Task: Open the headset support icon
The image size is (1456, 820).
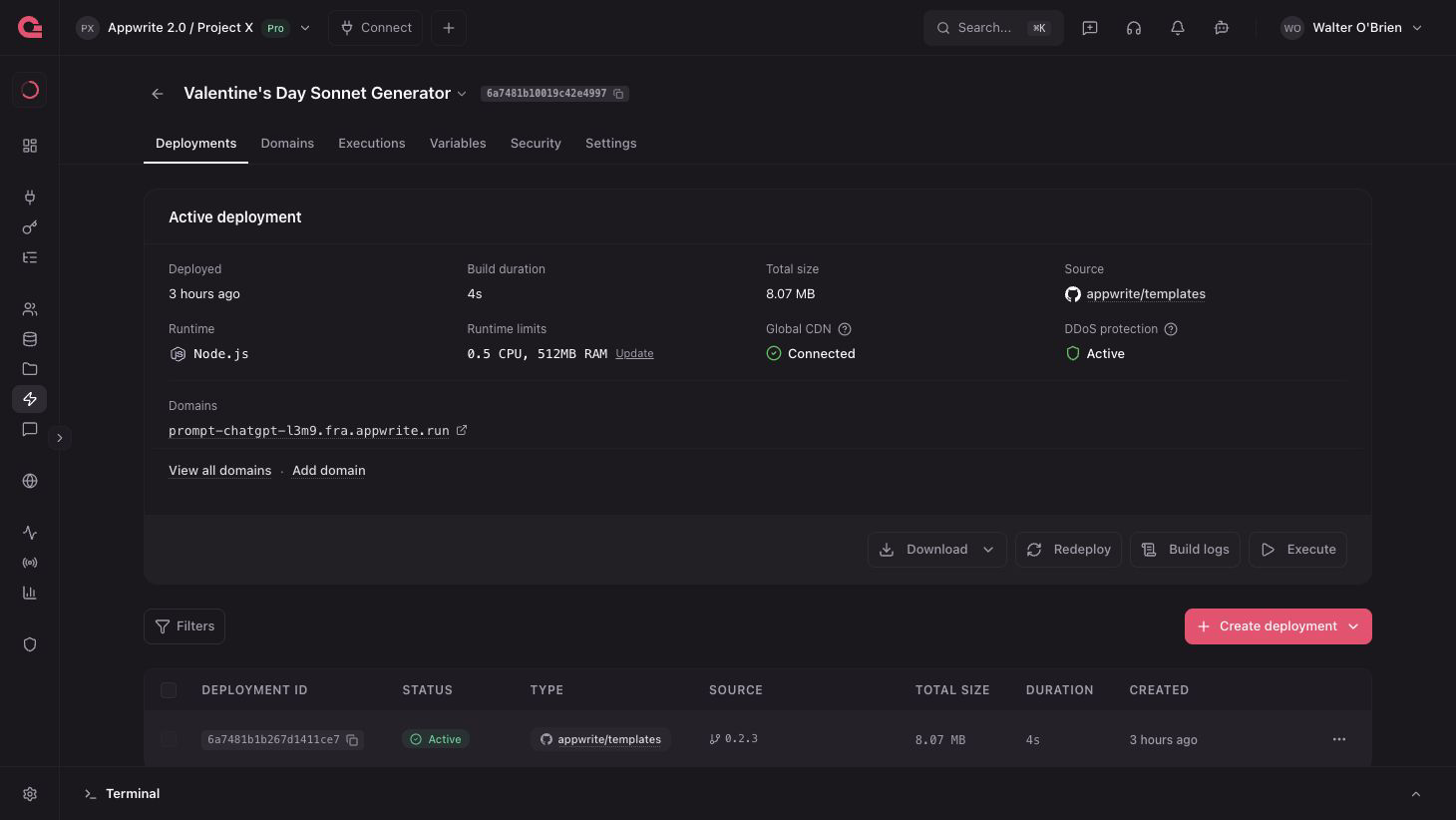Action: [1134, 28]
